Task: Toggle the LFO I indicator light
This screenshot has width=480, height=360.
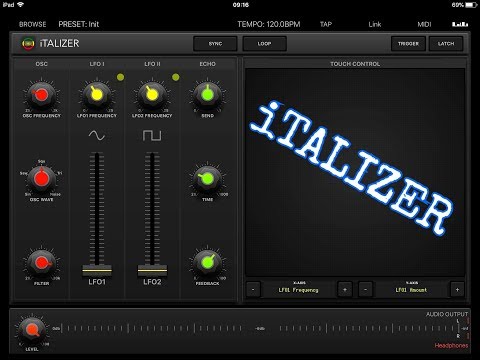Action: pos(120,77)
